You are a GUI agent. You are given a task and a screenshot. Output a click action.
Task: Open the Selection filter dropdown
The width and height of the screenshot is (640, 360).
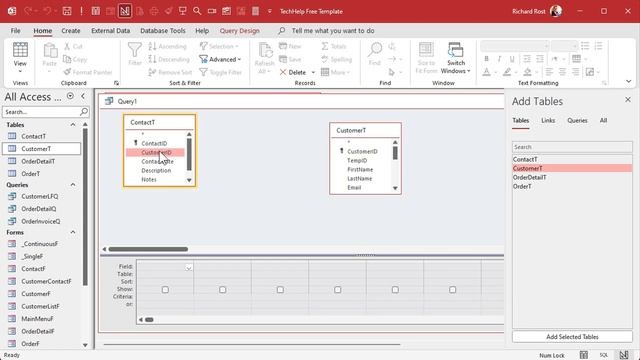click(219, 47)
